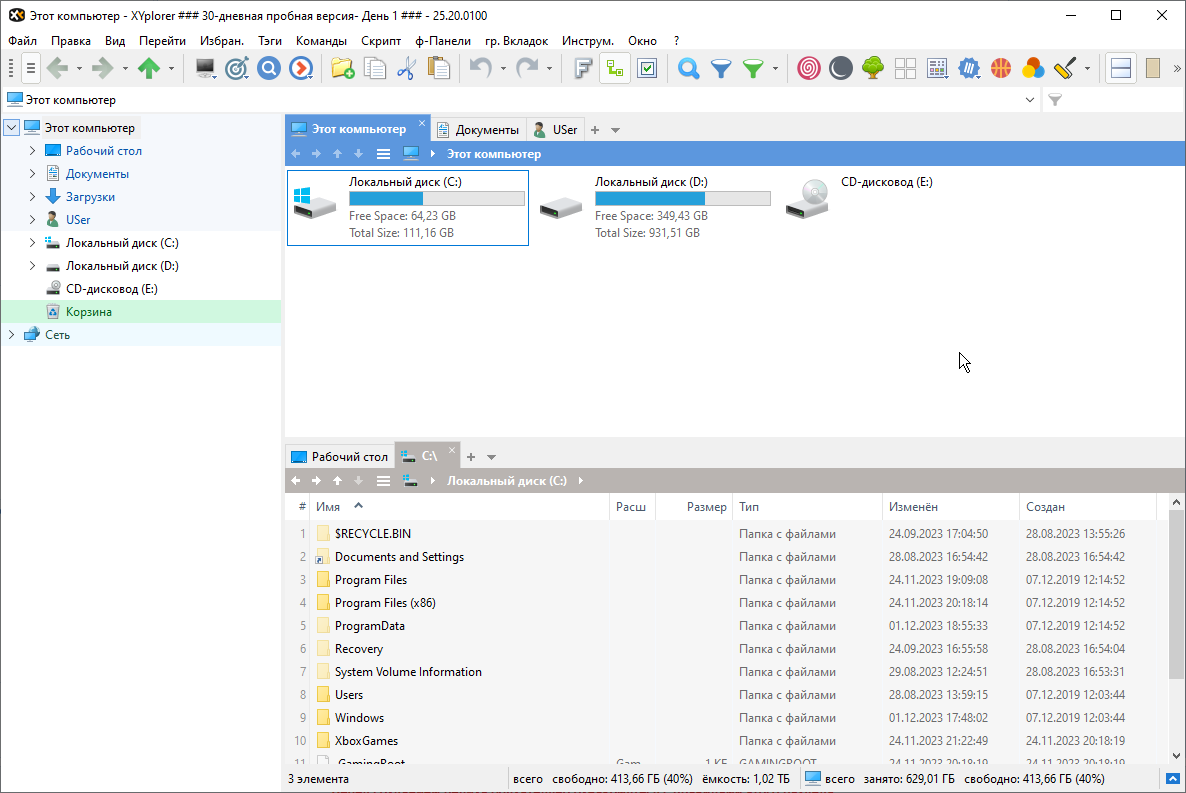The width and height of the screenshot is (1186, 793).
Task: Click the Локальный диск (C:) usage bar
Action: (436, 198)
